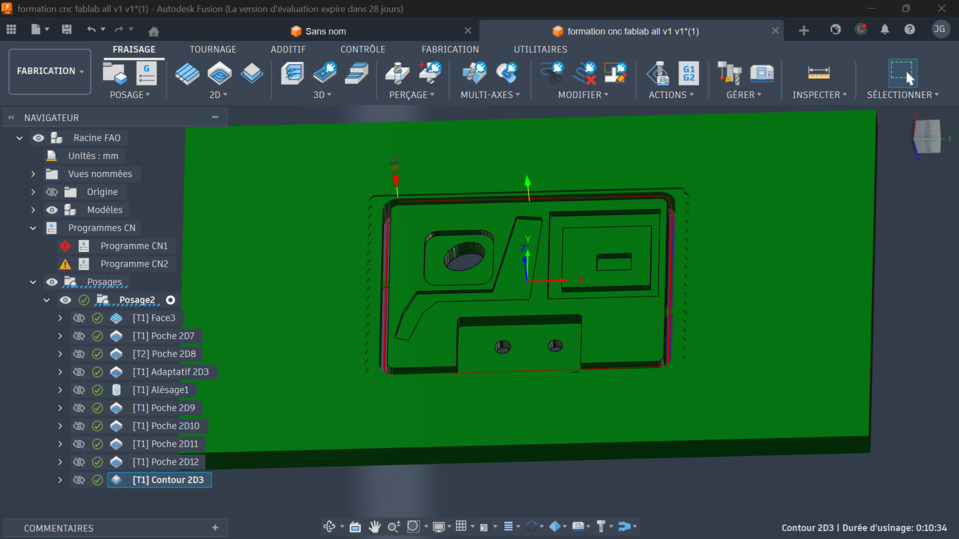
Task: Show the [T1] Face3 toolpath
Action: tap(79, 318)
